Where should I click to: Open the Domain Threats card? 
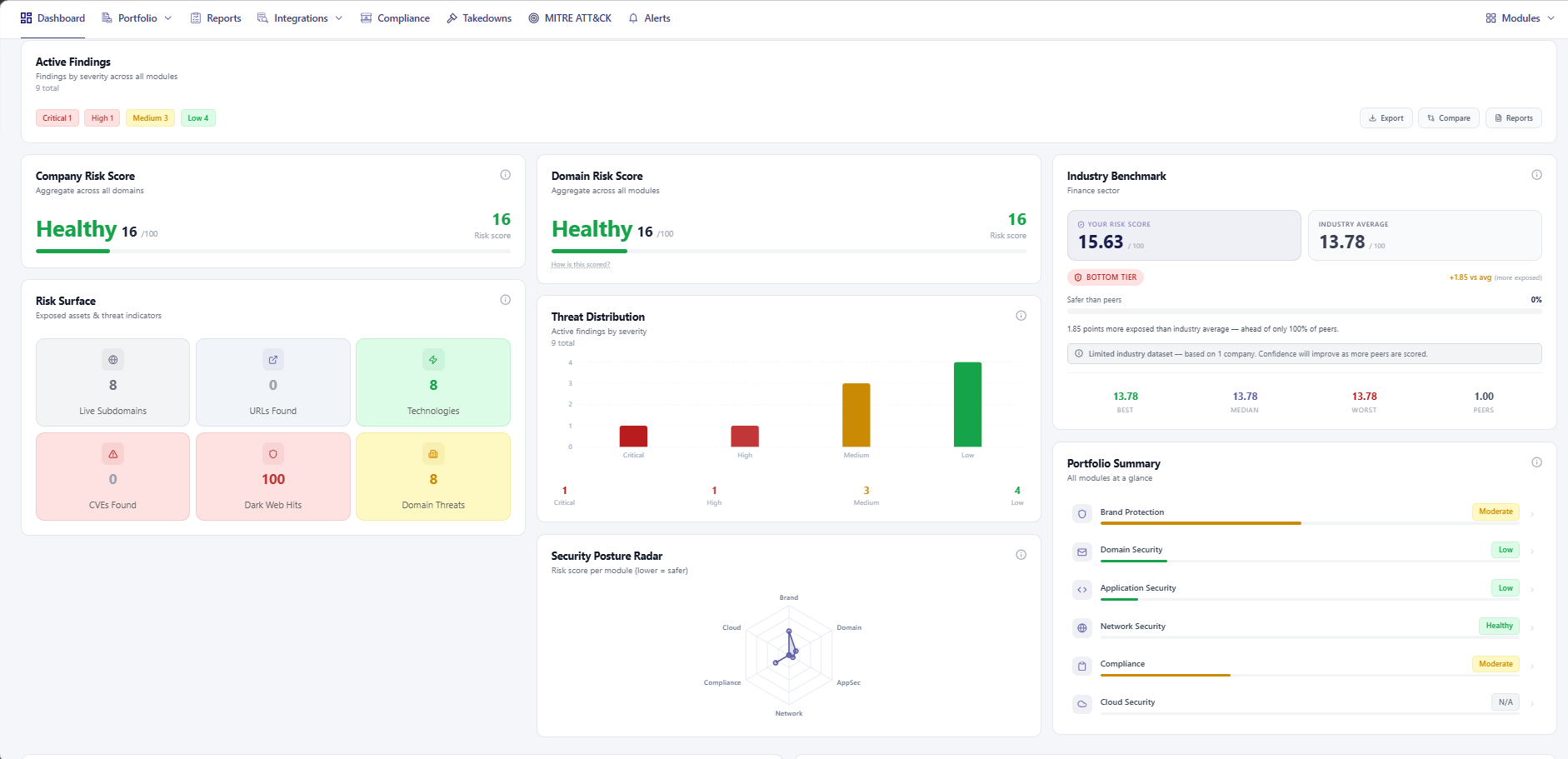pyautogui.click(x=433, y=477)
